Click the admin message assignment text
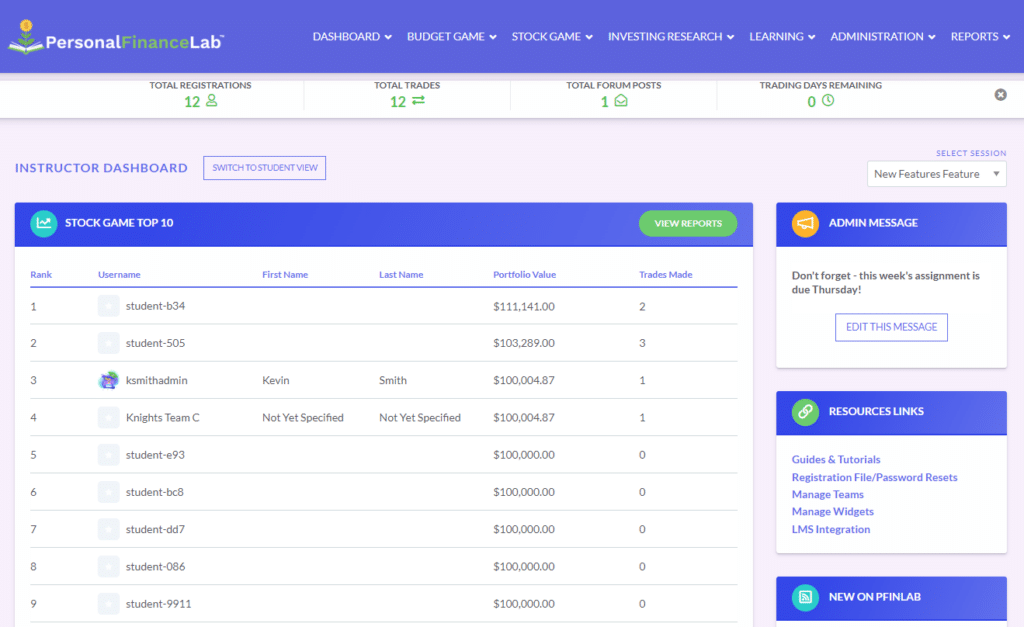This screenshot has height=627, width=1024. pos(886,282)
